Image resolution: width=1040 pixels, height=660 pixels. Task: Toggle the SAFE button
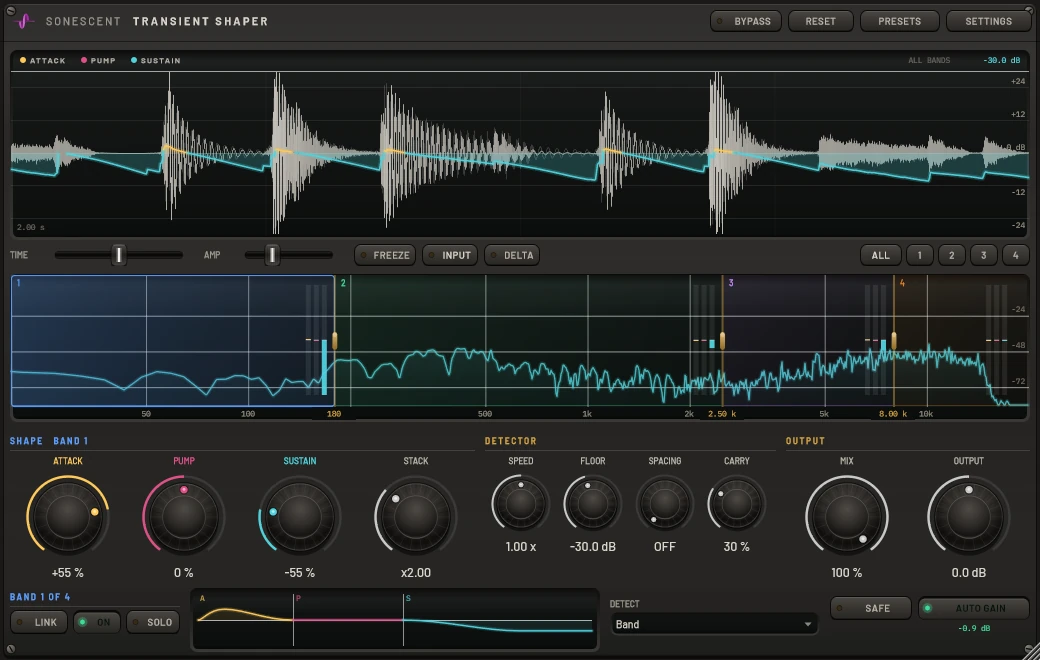870,608
